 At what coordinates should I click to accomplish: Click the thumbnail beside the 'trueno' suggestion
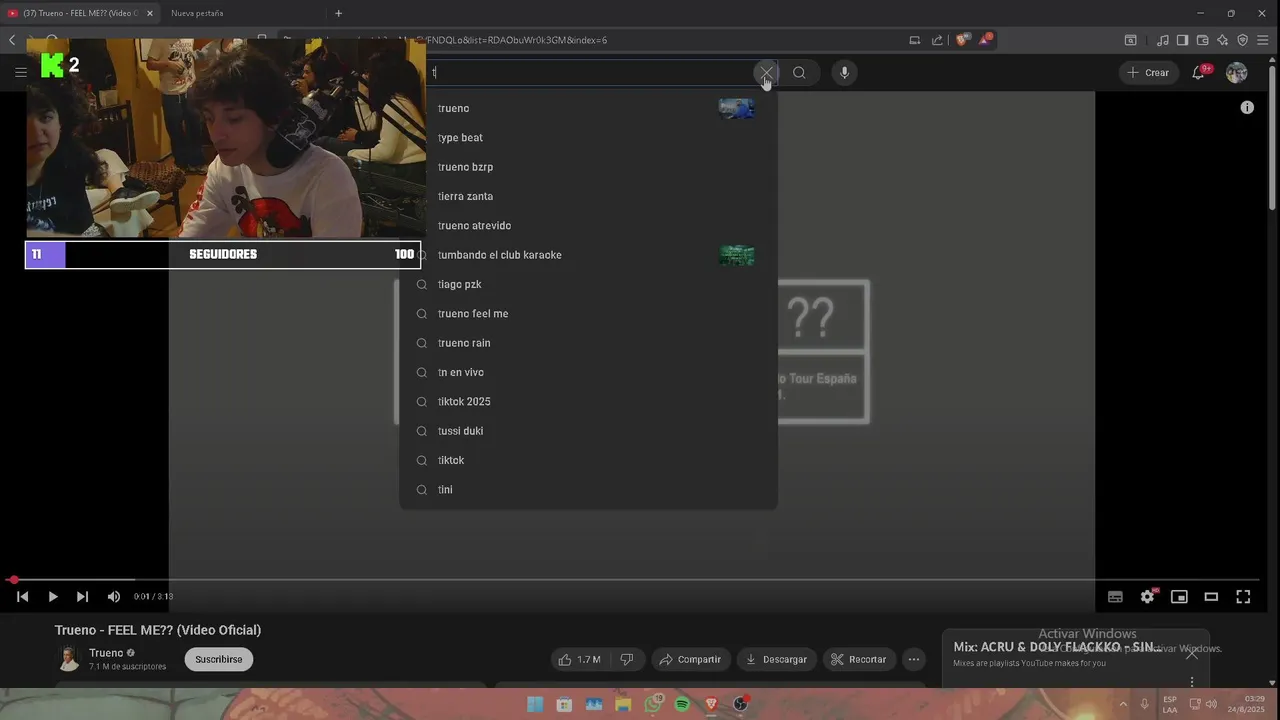click(x=737, y=108)
